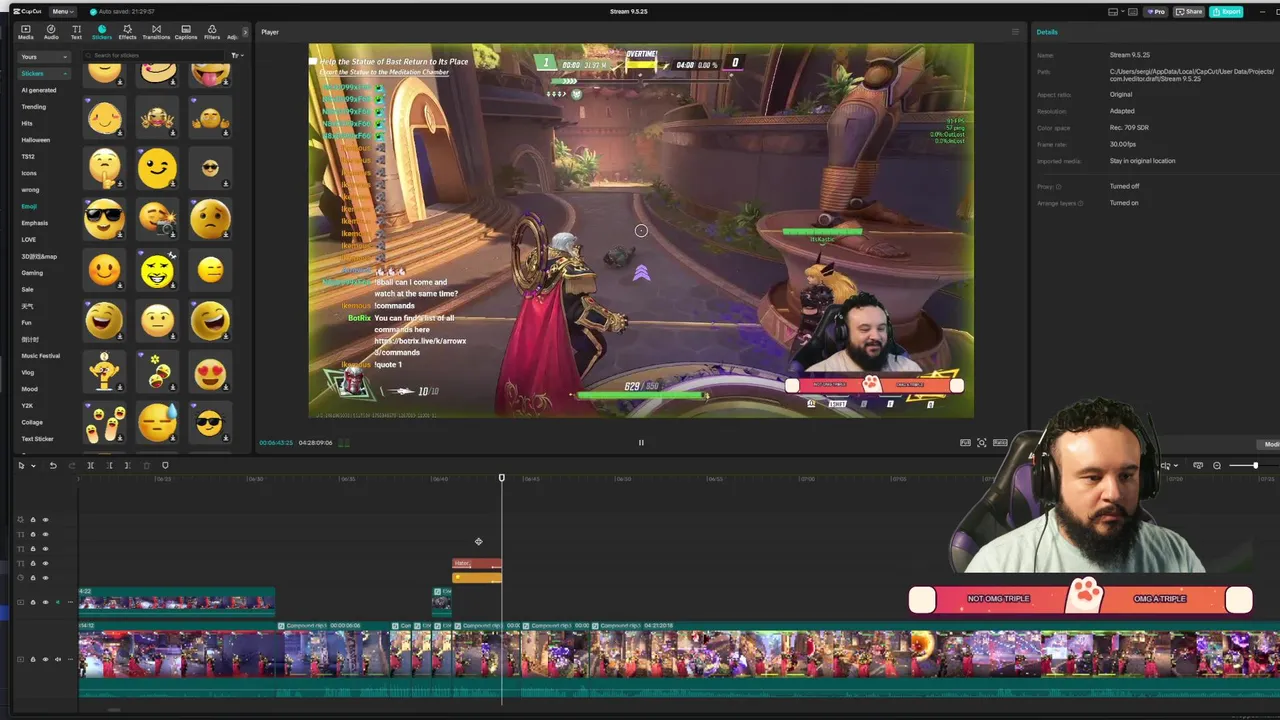Open the sticker type filter dropdown
The width and height of the screenshot is (1280, 720).
tap(237, 55)
